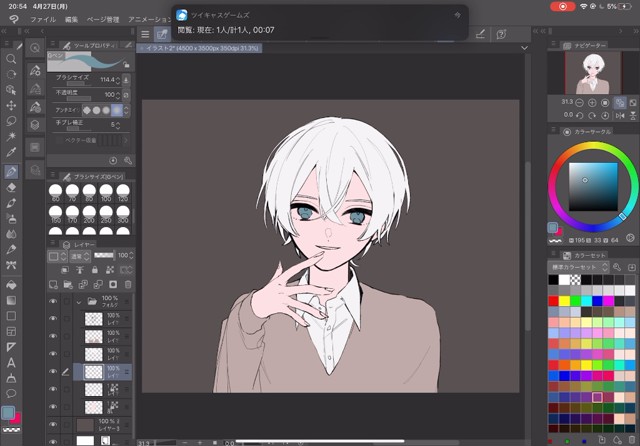
Task: Select the Magnifier zoom tool
Action: (x=11, y=57)
